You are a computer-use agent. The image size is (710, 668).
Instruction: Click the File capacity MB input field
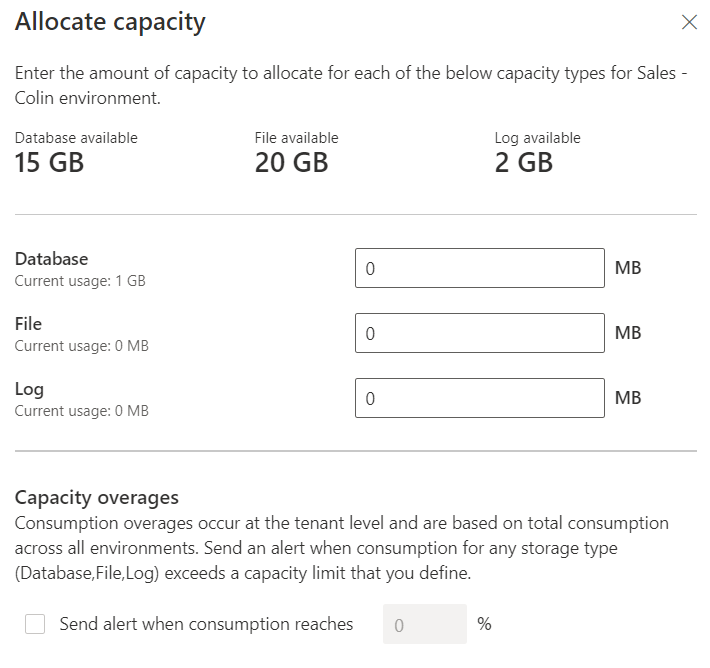tap(479, 333)
